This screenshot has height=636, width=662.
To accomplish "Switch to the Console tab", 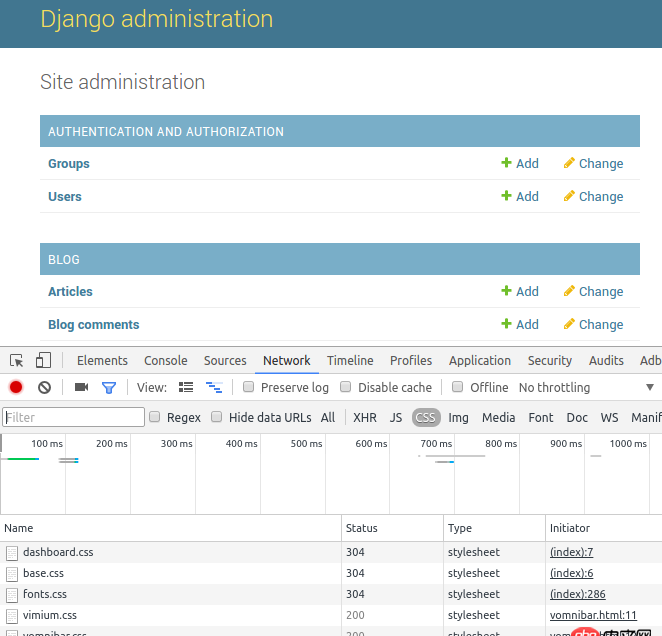I will click(166, 361).
